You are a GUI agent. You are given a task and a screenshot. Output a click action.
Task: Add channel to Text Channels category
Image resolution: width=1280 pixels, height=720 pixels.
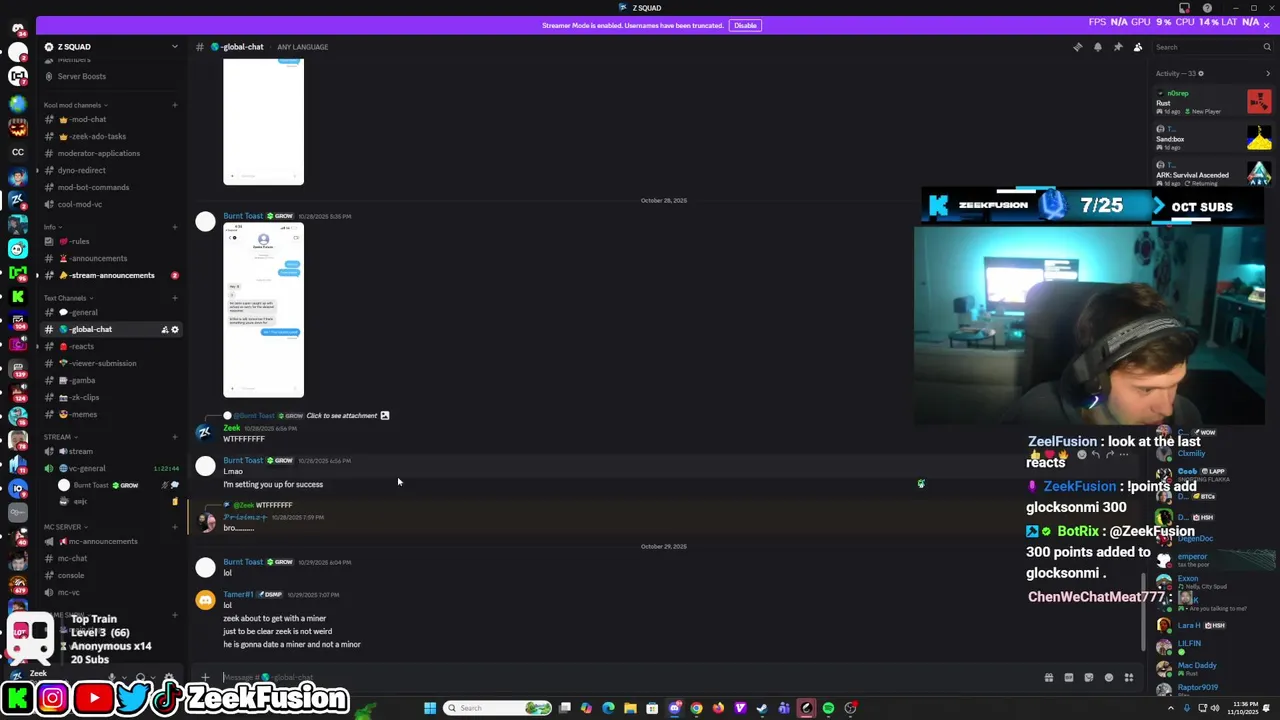174,298
